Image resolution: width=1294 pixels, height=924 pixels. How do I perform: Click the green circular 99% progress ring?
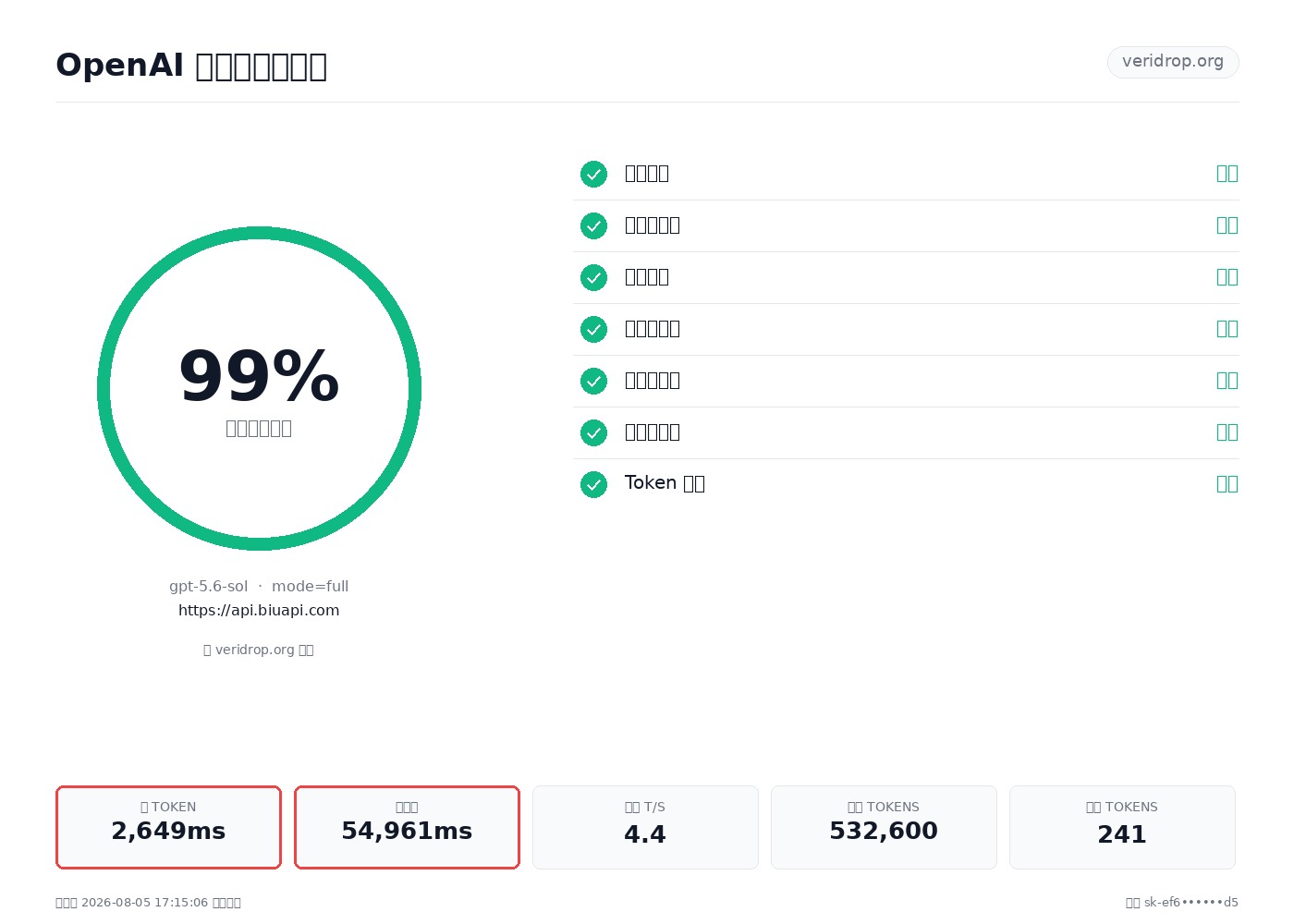pyautogui.click(x=259, y=388)
